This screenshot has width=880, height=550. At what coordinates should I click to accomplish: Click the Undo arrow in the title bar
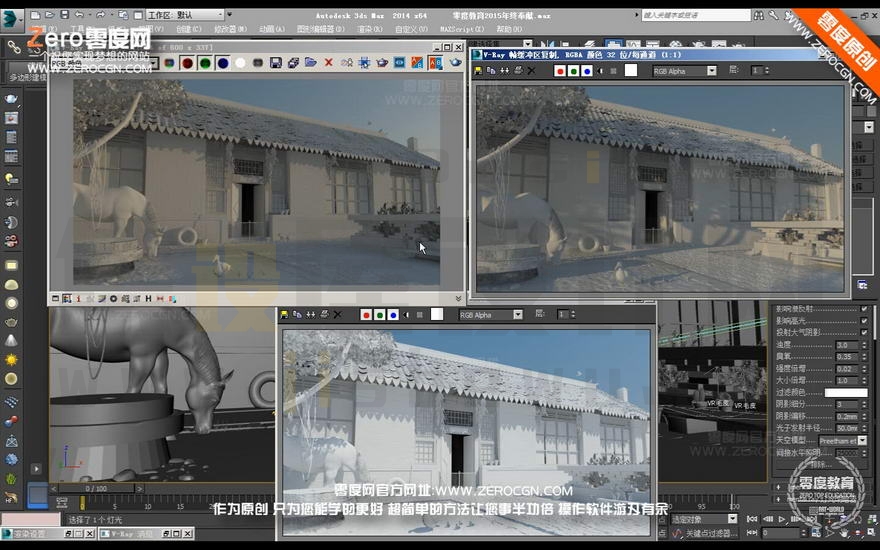point(80,15)
